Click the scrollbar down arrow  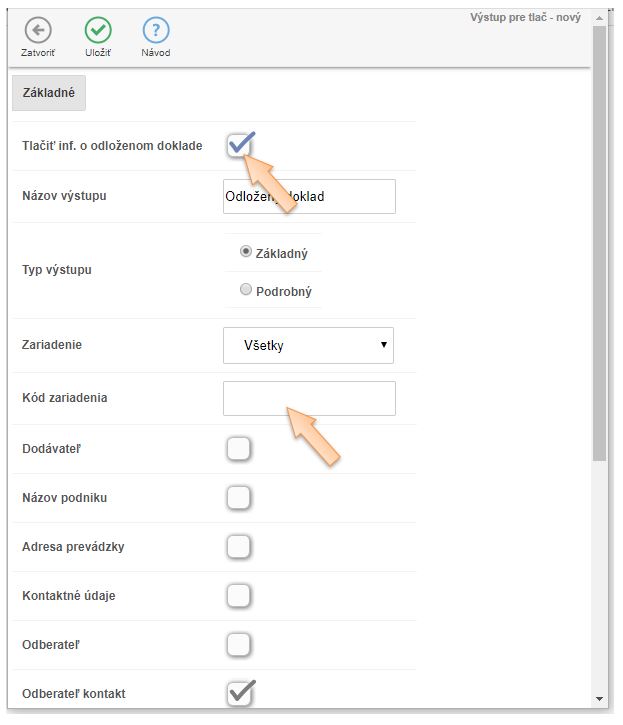[599, 698]
